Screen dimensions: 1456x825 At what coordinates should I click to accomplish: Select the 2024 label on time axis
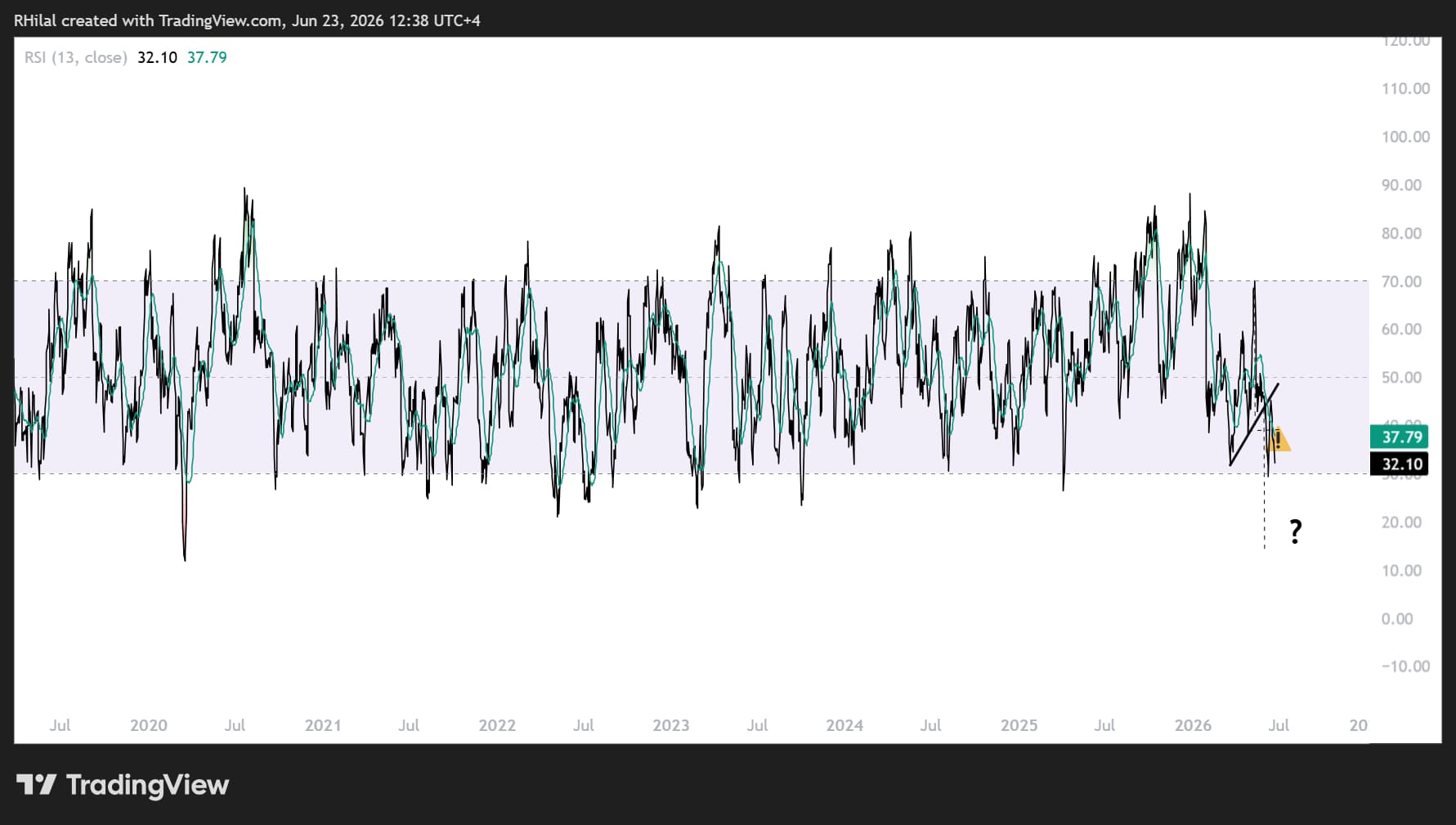[844, 725]
